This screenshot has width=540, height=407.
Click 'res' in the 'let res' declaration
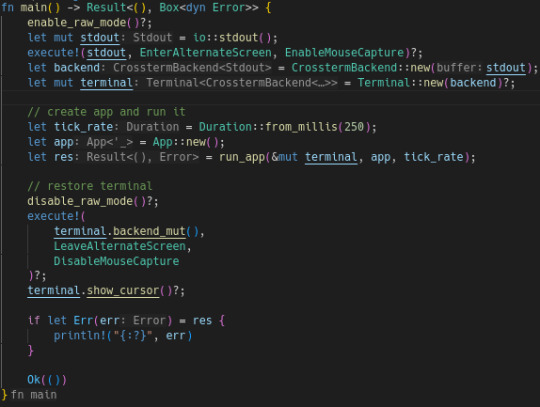pyautogui.click(x=63, y=157)
